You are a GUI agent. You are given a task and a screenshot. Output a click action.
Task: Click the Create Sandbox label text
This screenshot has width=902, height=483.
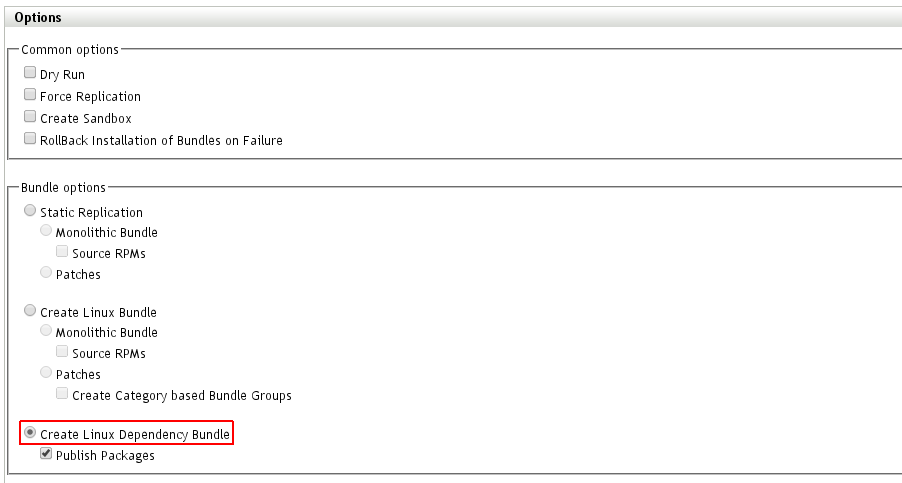pyautogui.click(x=85, y=119)
